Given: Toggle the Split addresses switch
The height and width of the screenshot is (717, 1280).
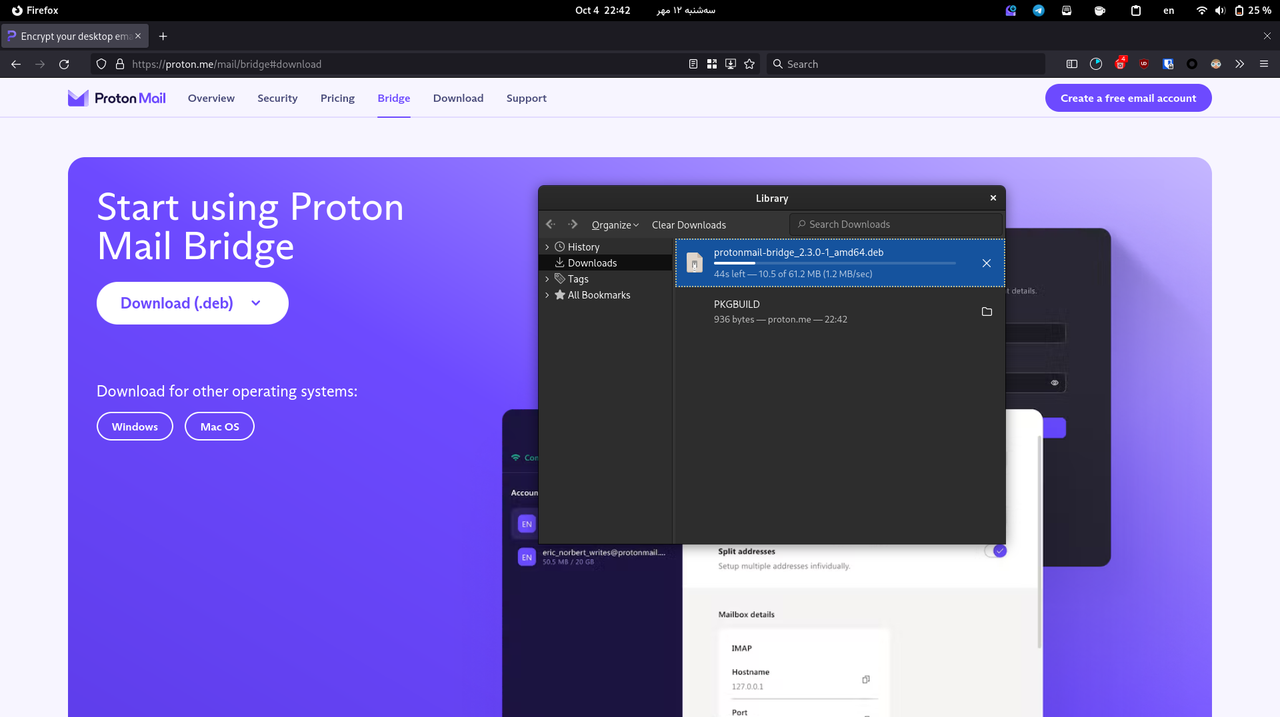Looking at the screenshot, I should (995, 551).
